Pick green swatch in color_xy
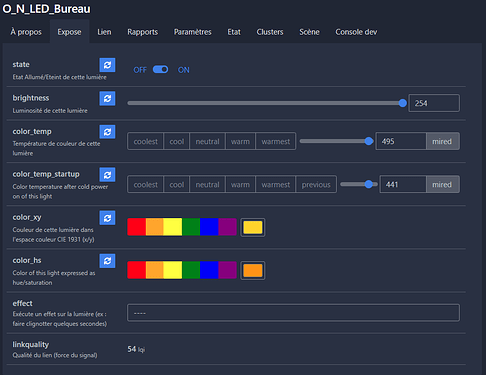486x375 pixels. pos(191,227)
